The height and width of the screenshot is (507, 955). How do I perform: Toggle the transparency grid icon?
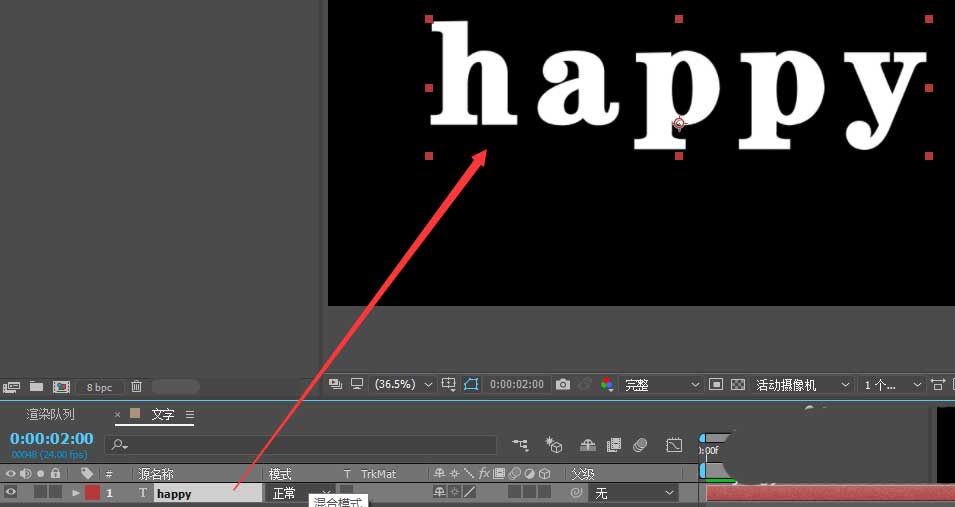point(738,384)
